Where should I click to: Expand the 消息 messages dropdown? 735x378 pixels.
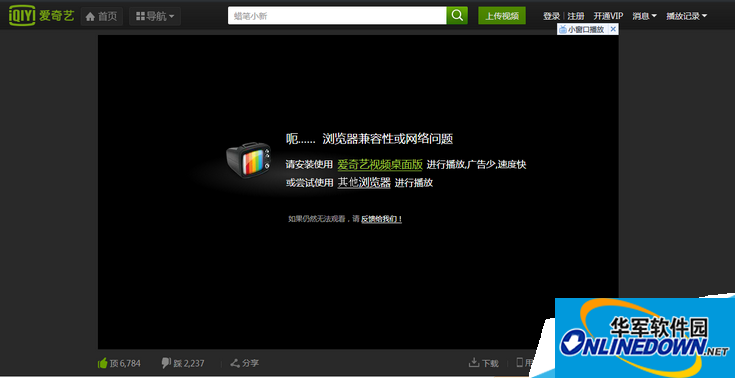[644, 16]
